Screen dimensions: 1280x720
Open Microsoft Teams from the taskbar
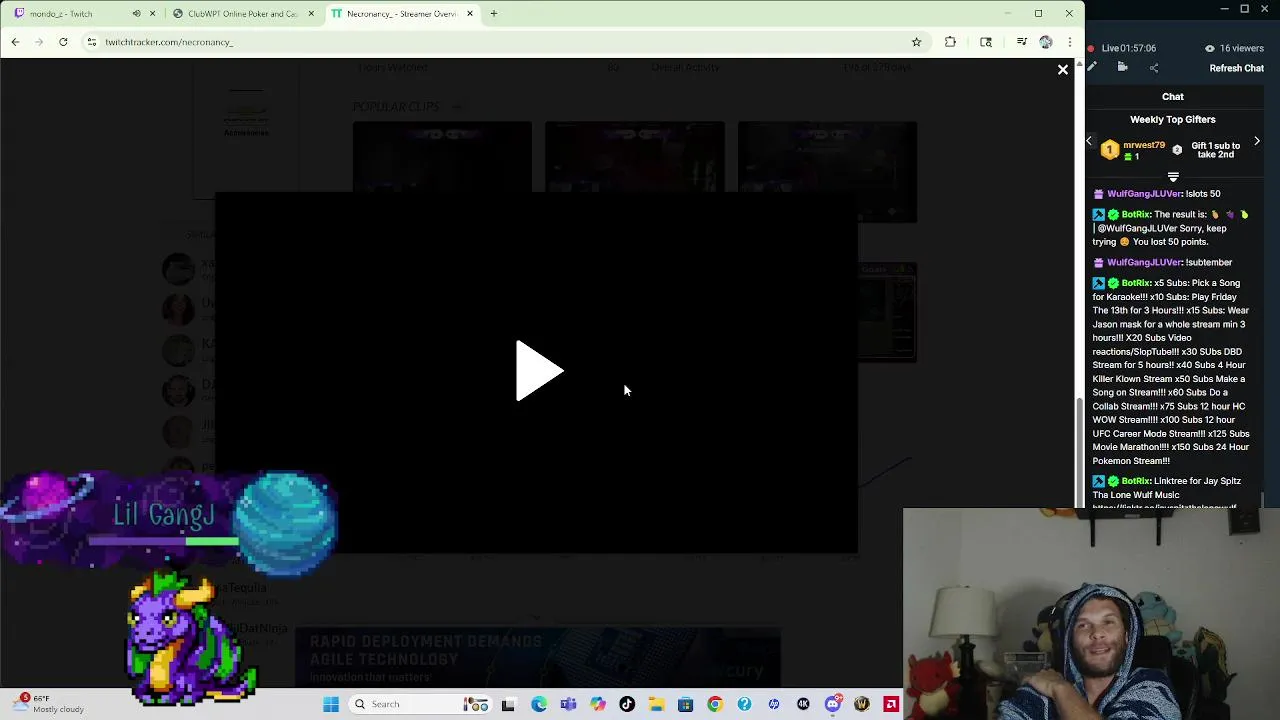[x=568, y=704]
